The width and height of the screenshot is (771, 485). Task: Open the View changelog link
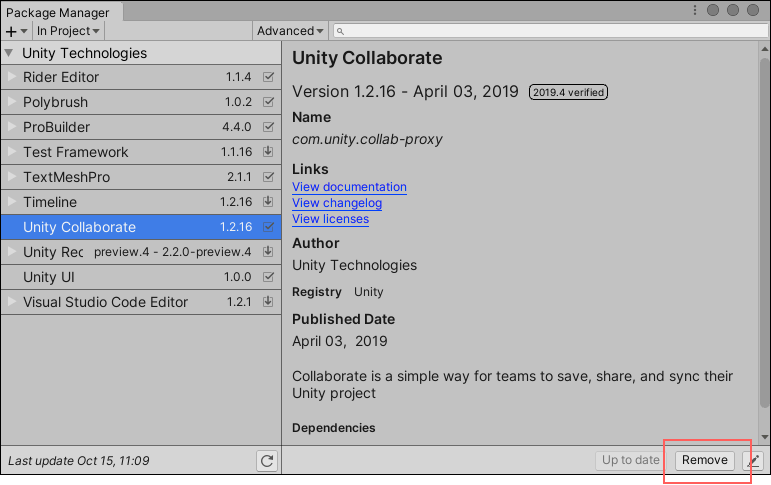click(337, 203)
